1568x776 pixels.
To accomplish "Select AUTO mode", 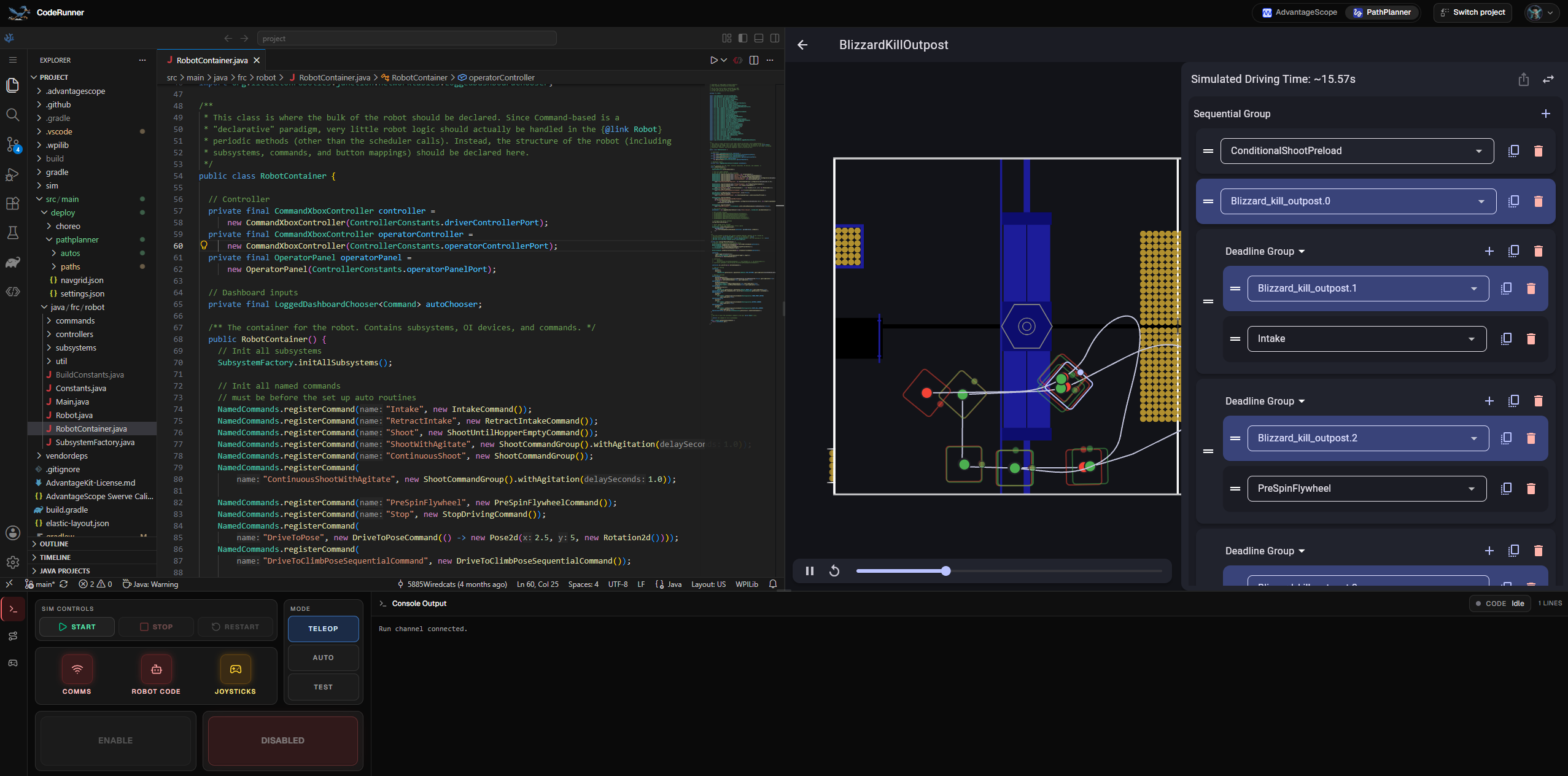I will point(324,658).
